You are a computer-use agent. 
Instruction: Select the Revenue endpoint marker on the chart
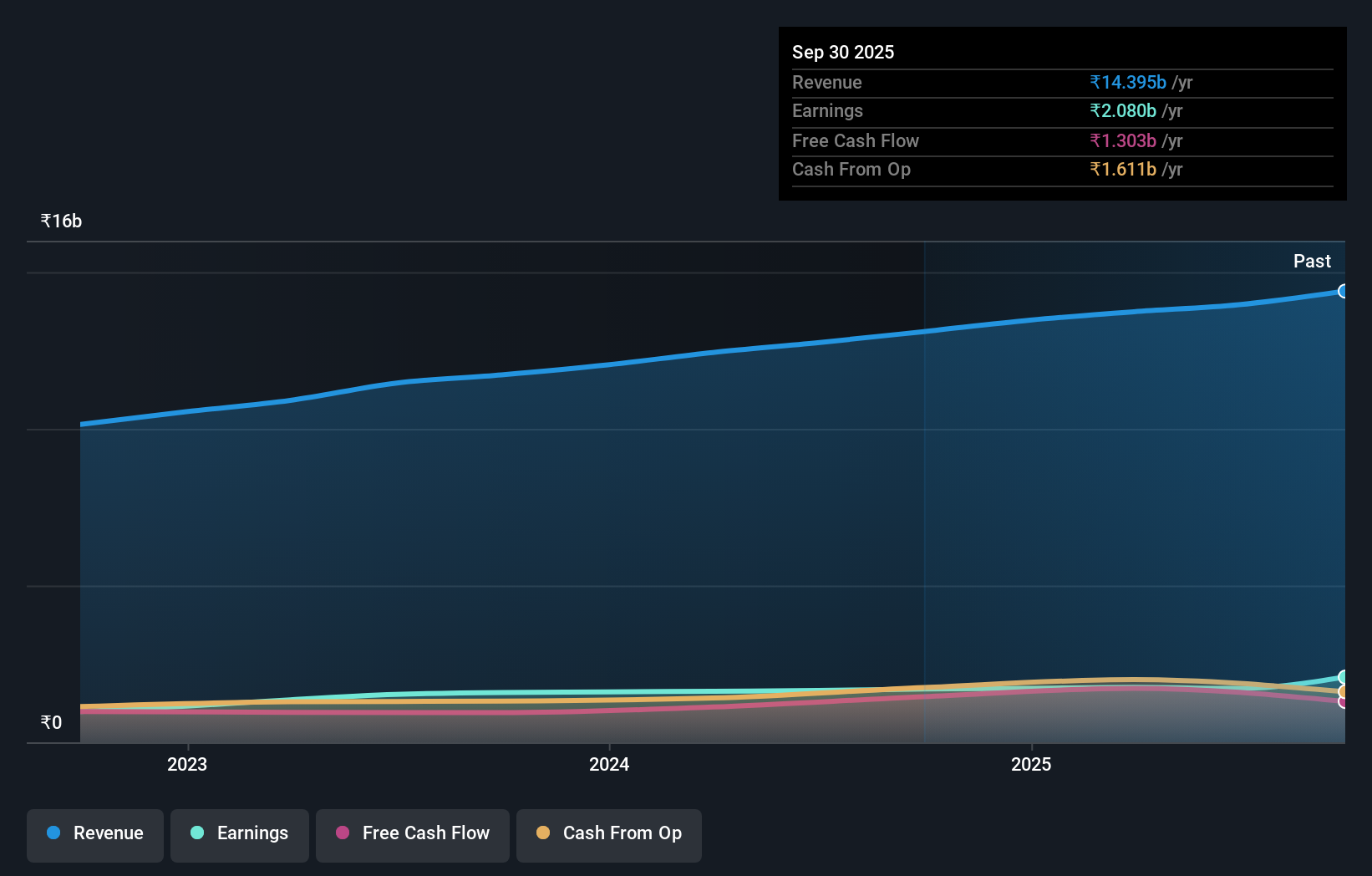pos(1343,291)
